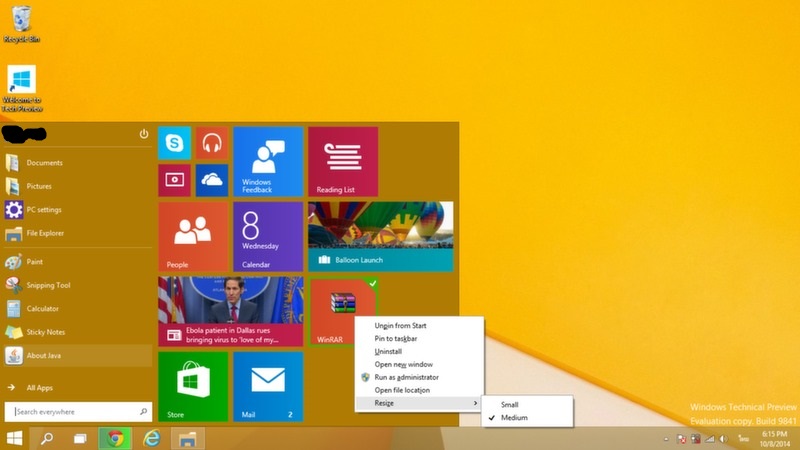Open the Balloon Launch travel tile
800x450 pixels.
pos(381,237)
